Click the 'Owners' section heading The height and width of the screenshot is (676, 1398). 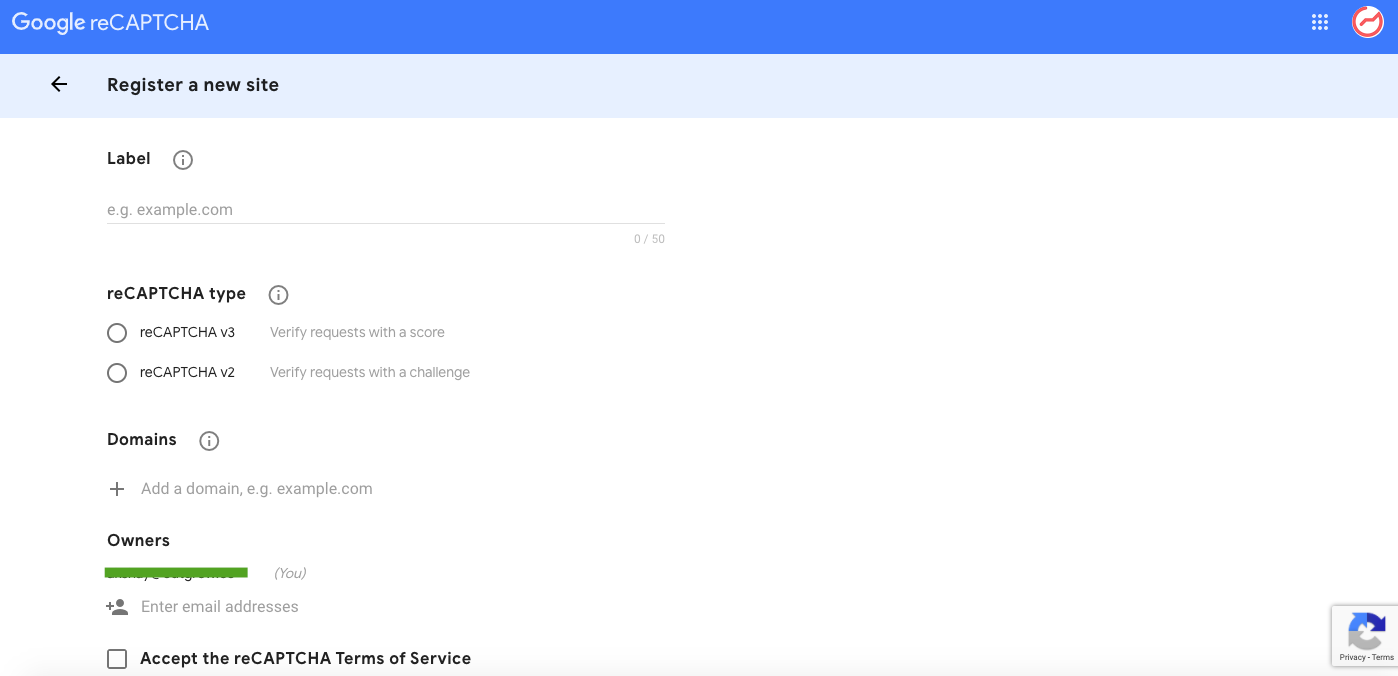(x=138, y=540)
